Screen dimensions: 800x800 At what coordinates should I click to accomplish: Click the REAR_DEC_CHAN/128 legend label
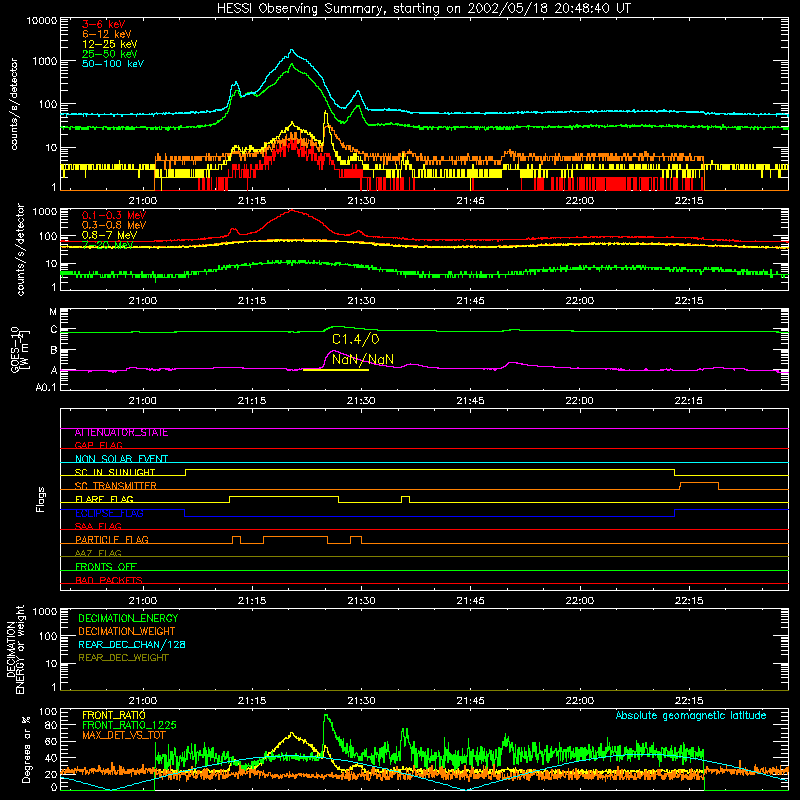tap(132, 645)
